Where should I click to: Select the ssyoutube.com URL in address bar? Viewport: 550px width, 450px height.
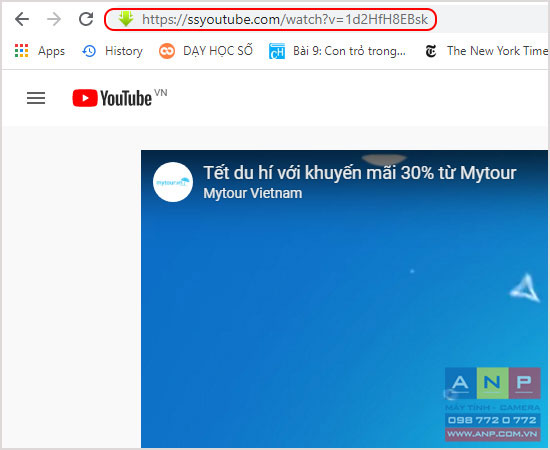tap(285, 19)
